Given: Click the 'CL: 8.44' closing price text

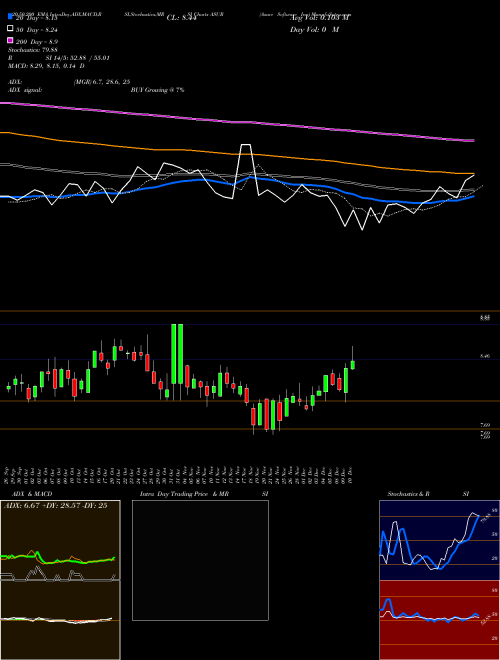Looking at the screenshot, I should coord(182,18).
